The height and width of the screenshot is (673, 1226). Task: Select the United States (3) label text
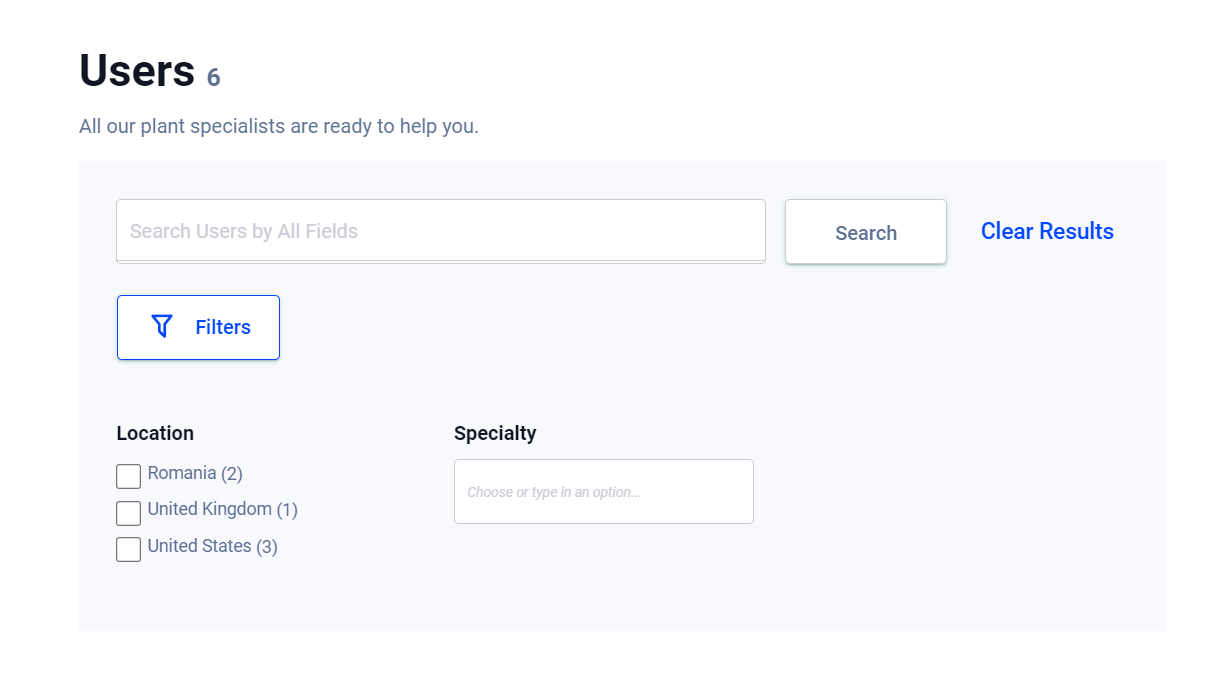[x=213, y=546]
